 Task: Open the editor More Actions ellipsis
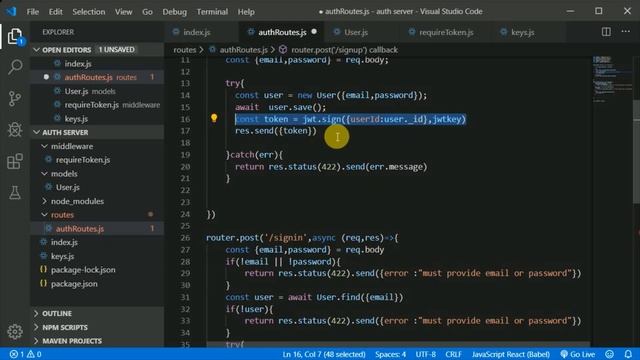click(626, 32)
